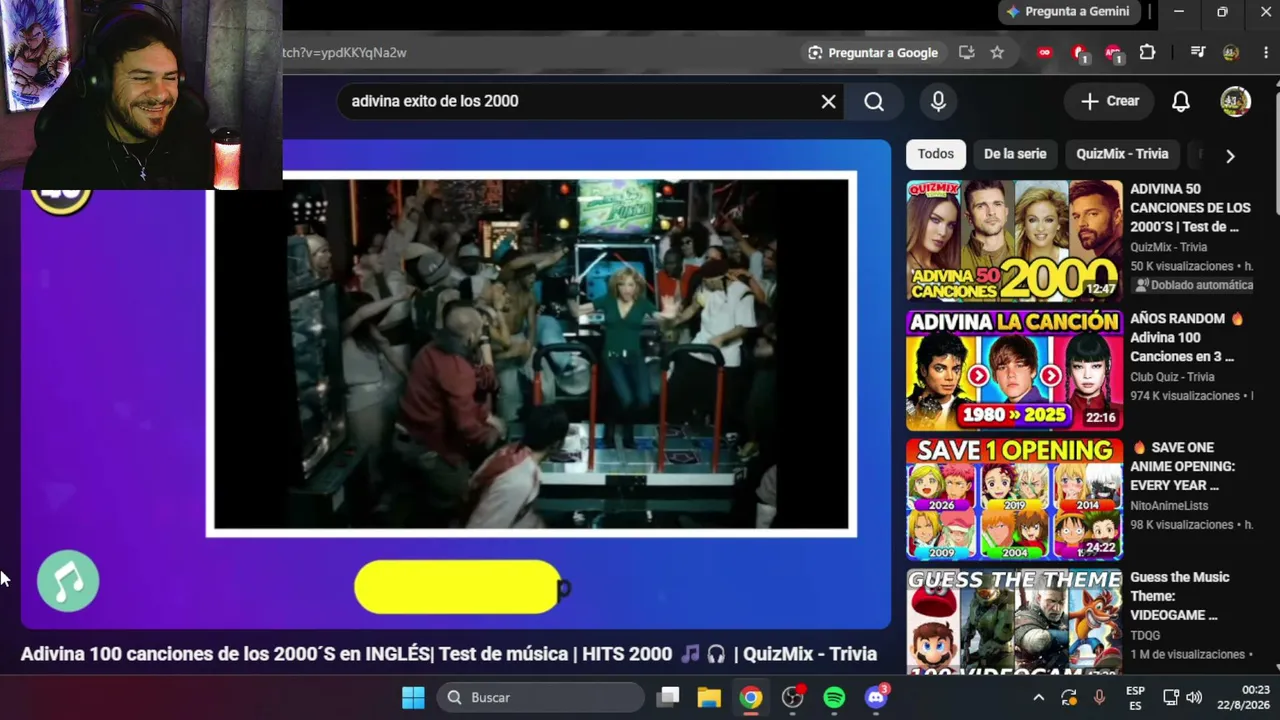The width and height of the screenshot is (1280, 720).
Task: Select the Todos filter chip
Action: coord(936,154)
